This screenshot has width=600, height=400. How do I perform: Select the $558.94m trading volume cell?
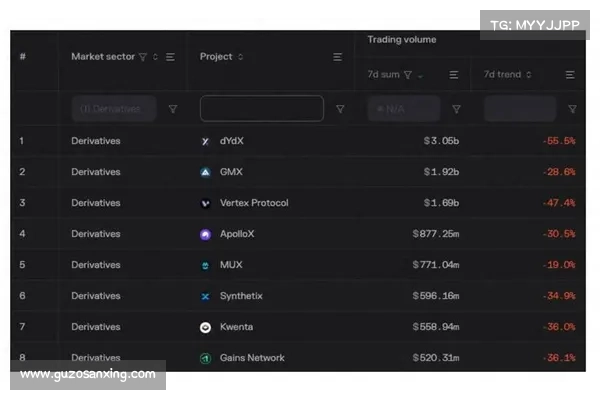[436, 327]
